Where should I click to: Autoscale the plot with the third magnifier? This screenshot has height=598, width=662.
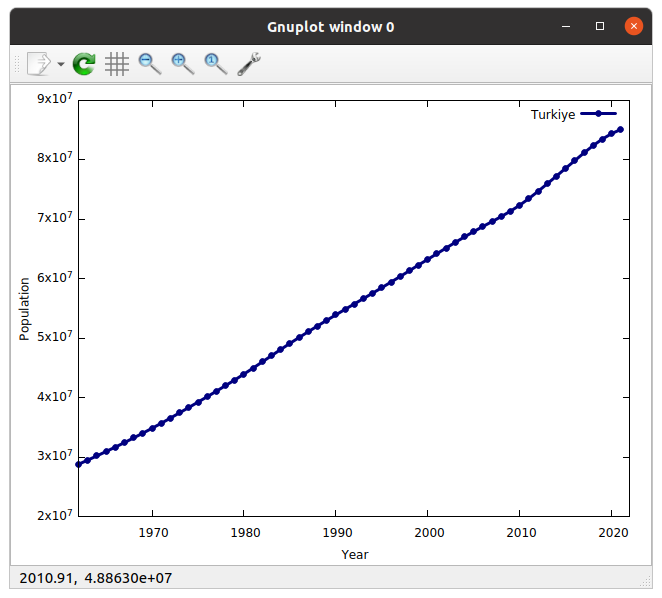pos(215,64)
